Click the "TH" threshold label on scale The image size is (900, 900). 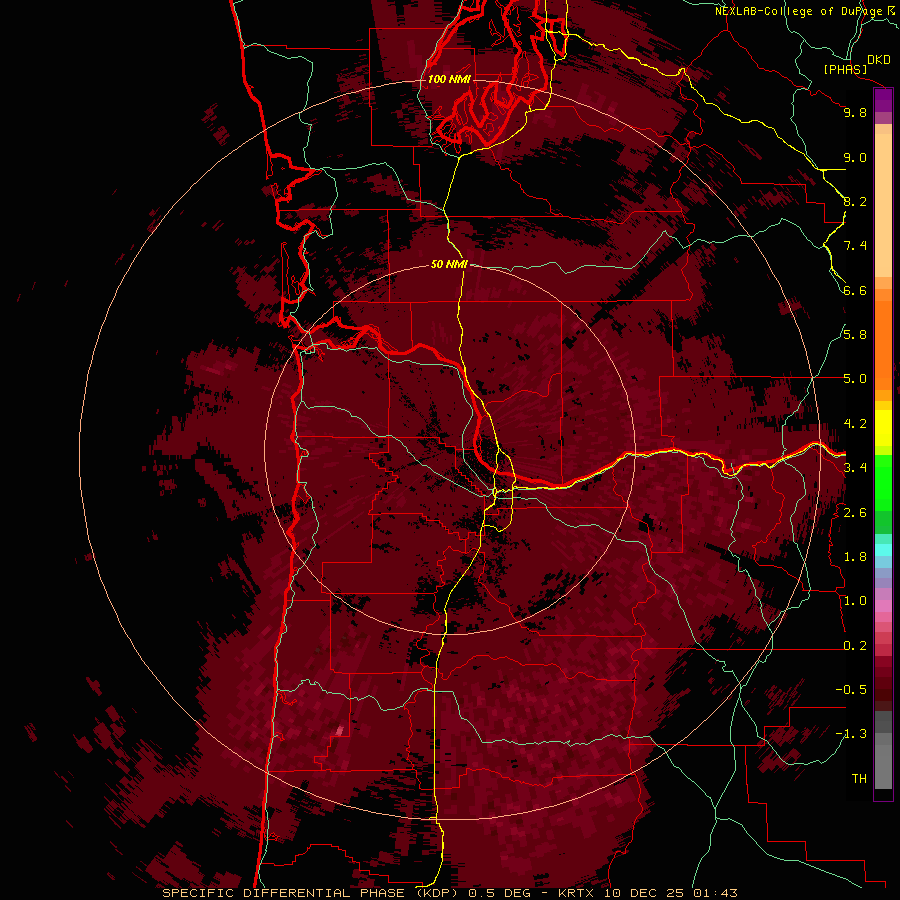[x=859, y=779]
